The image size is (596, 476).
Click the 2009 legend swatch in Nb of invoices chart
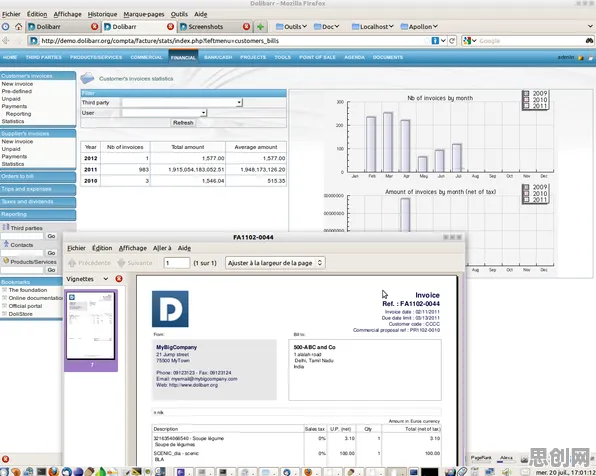[x=526, y=93]
